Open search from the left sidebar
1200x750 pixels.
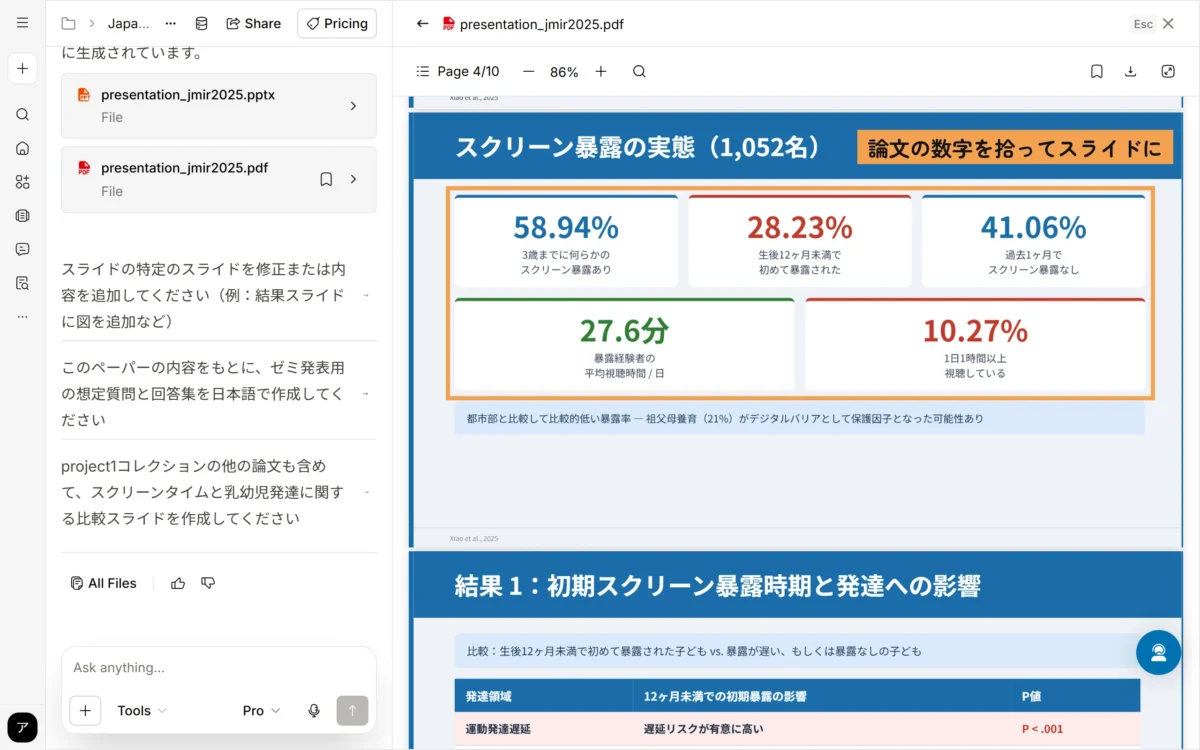pos(22,115)
